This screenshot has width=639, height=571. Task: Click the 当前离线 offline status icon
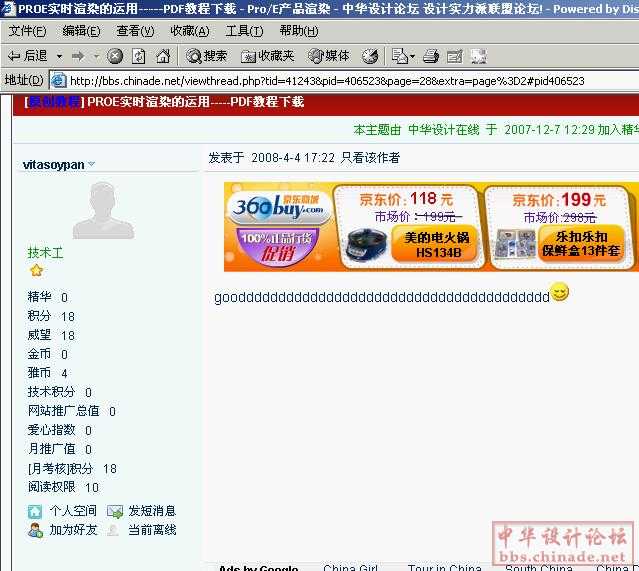click(113, 530)
